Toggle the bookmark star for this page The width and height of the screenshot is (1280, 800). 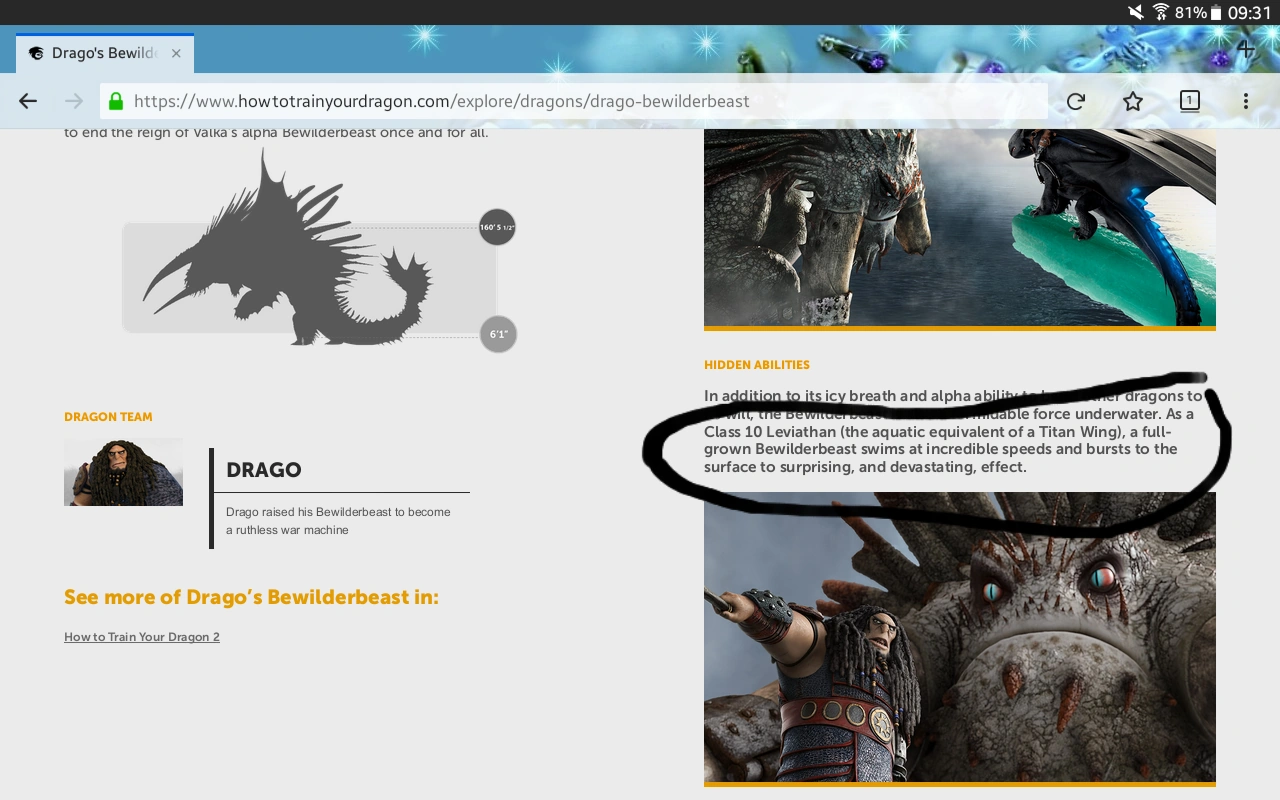(x=1132, y=100)
